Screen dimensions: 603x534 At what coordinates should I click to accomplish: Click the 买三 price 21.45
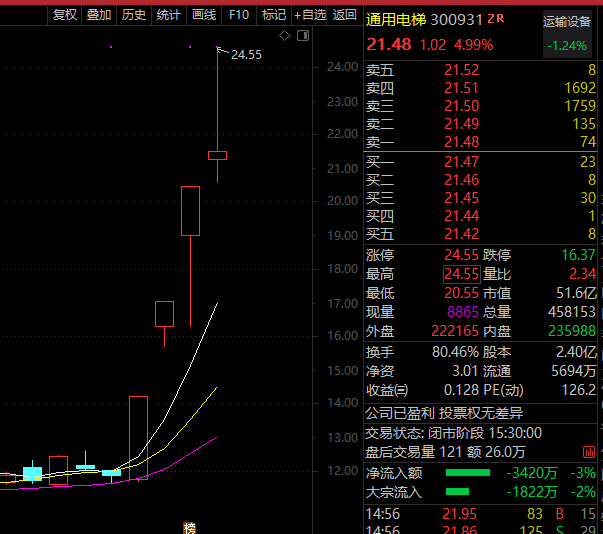(x=461, y=198)
